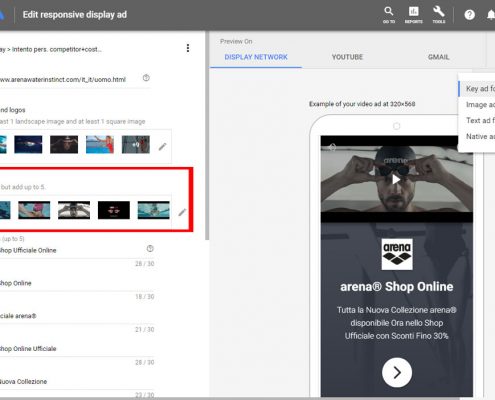The width and height of the screenshot is (495, 400).
Task: Open the three-dot more options menu
Action: 188,48
